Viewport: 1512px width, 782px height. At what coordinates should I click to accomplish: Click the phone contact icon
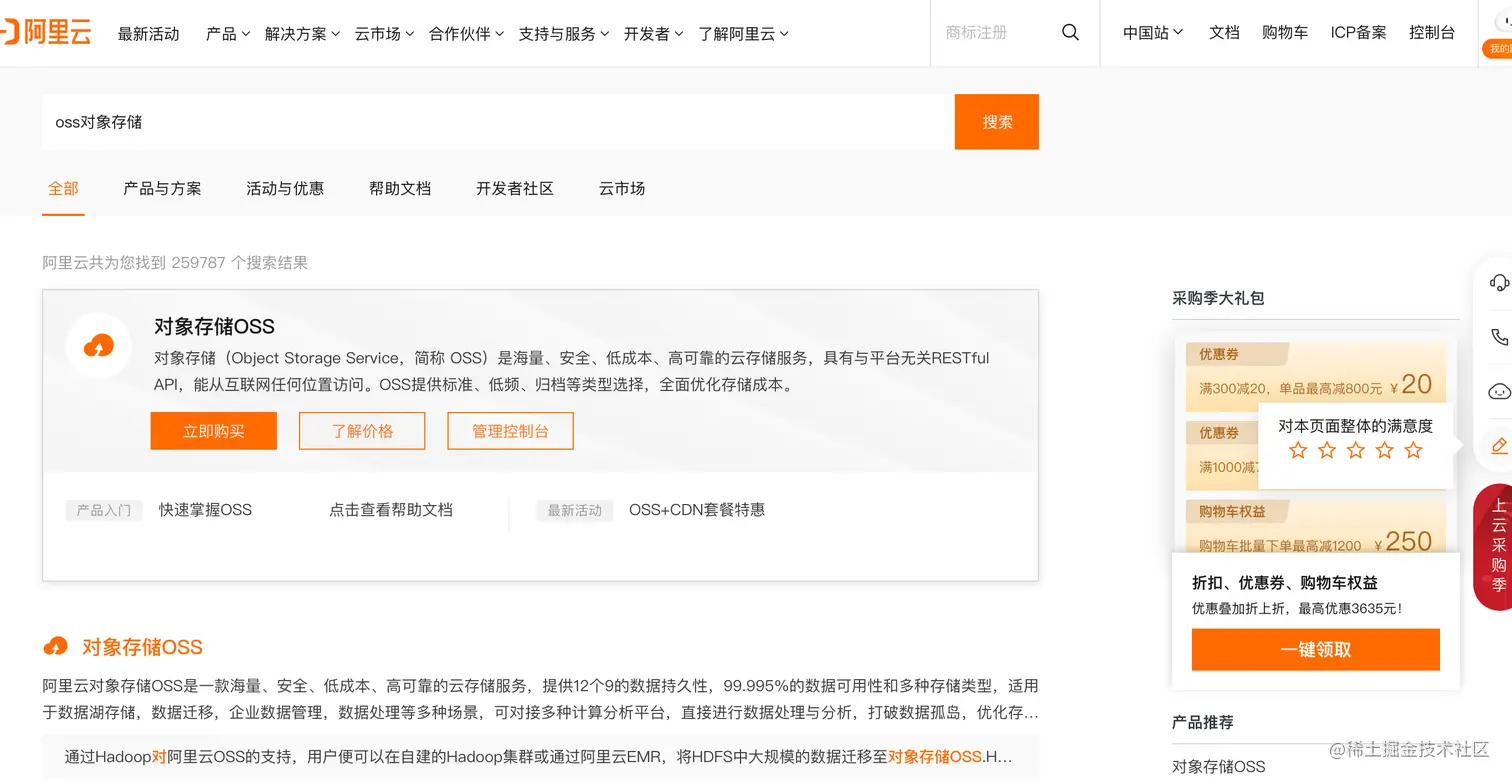1499,336
